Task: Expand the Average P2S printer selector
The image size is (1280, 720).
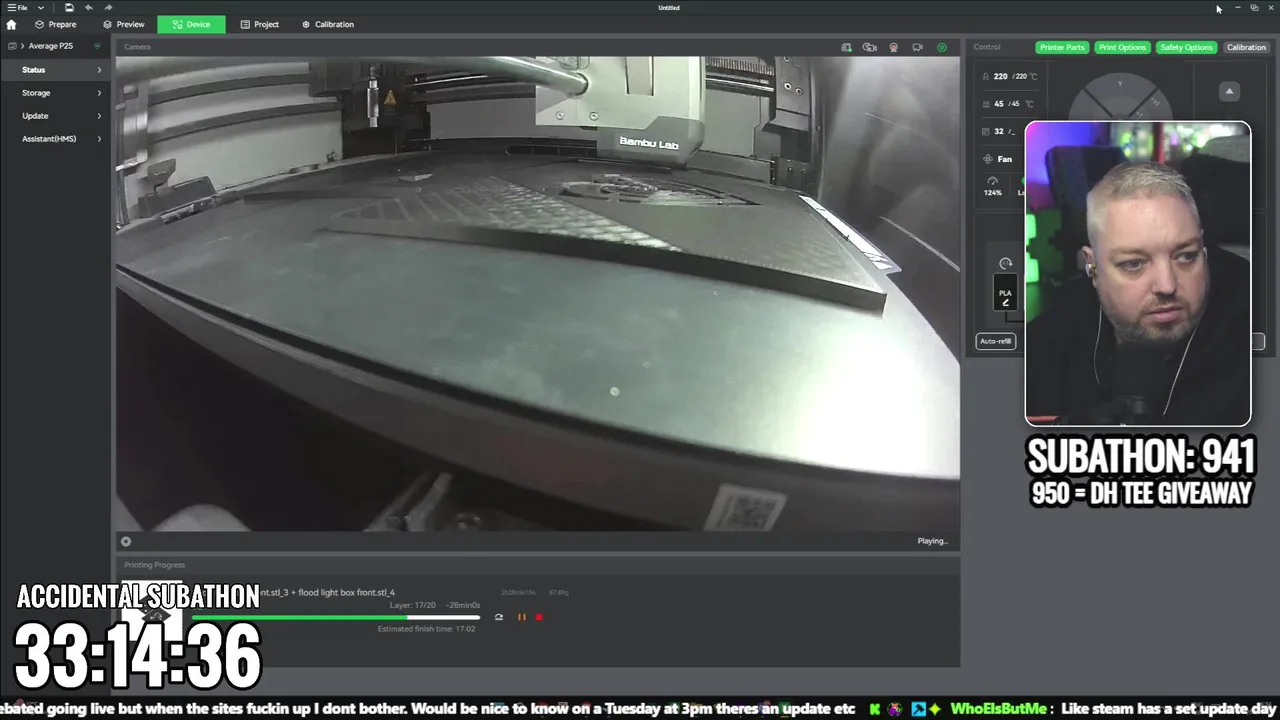Action: point(50,46)
